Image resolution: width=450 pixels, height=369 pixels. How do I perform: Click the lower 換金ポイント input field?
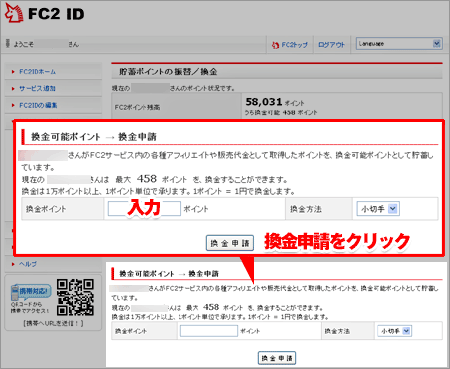209,331
